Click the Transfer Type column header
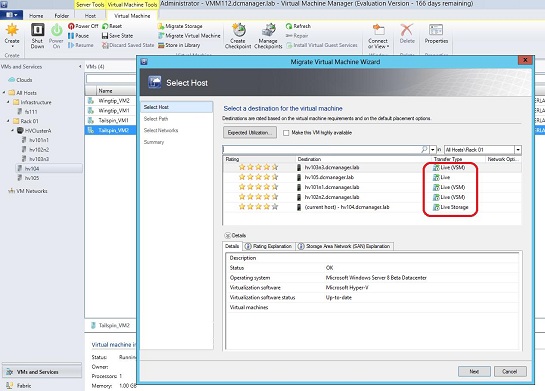 458,159
